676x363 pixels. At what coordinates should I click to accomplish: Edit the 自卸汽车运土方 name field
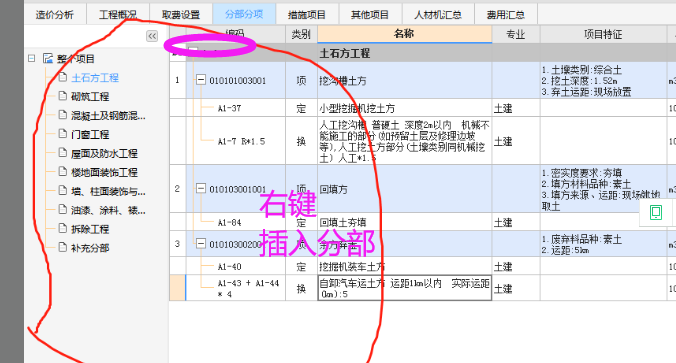pyautogui.click(x=404, y=288)
